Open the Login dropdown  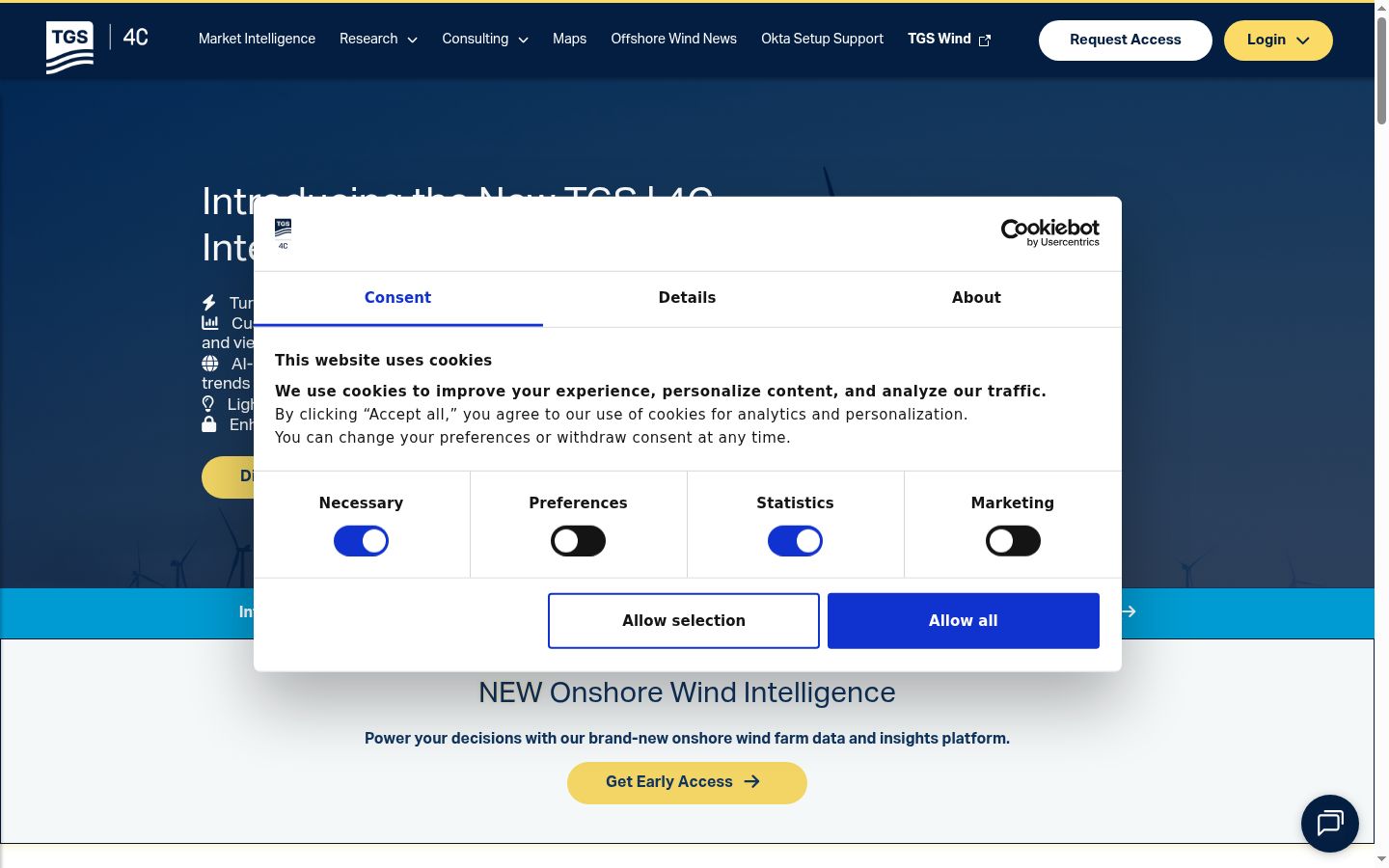(1278, 41)
